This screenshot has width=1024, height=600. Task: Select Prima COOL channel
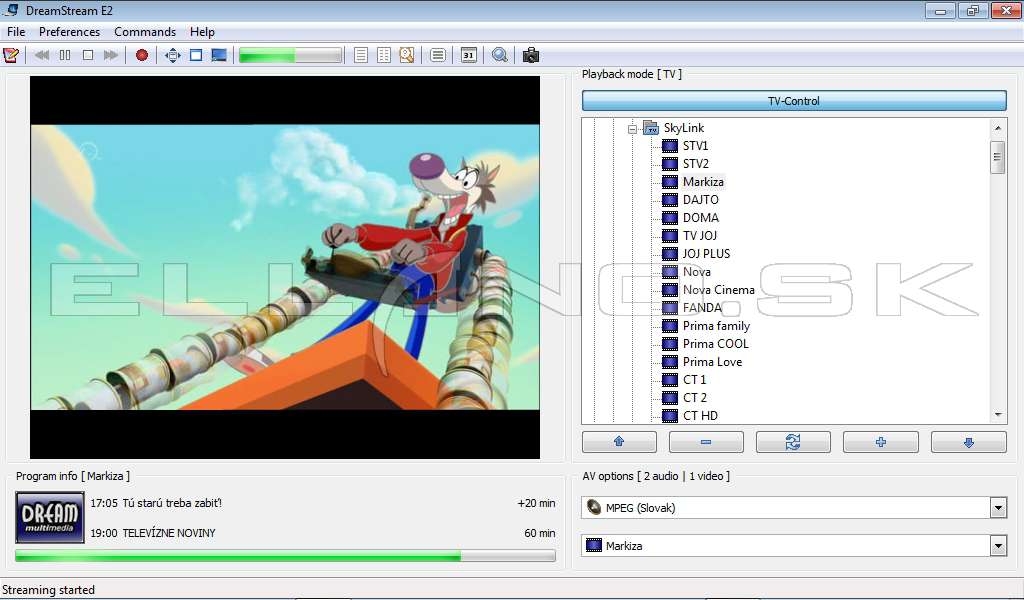[x=716, y=343]
